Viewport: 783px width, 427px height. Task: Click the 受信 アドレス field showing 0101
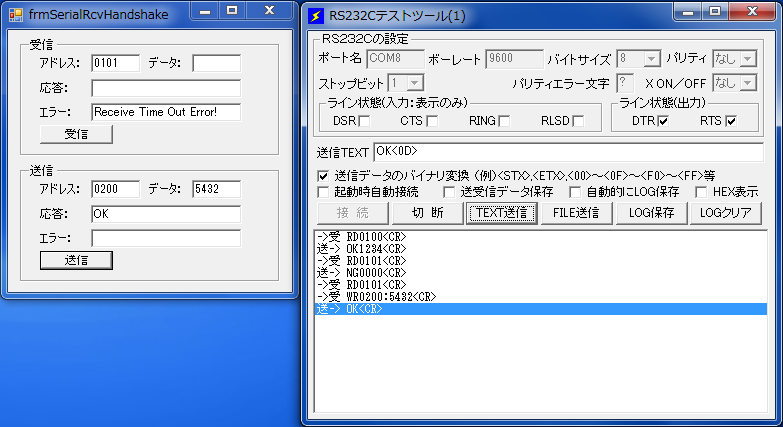116,63
